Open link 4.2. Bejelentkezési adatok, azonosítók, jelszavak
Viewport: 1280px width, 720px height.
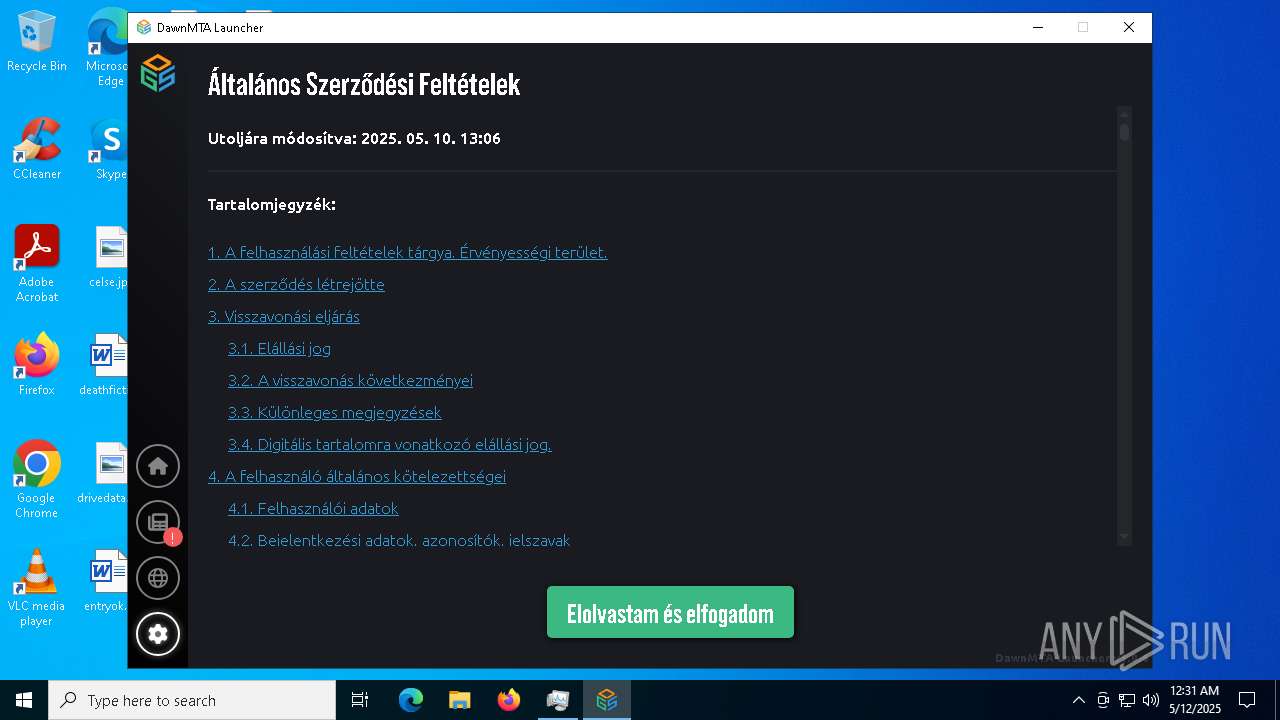(399, 540)
